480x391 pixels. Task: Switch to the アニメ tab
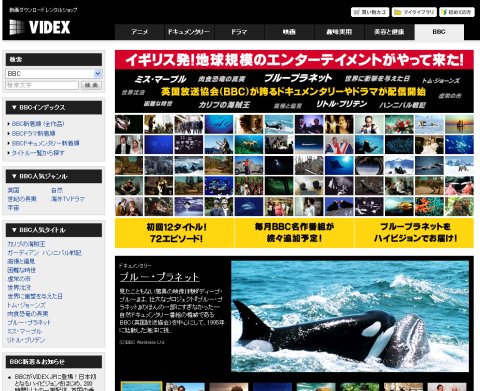140,32
